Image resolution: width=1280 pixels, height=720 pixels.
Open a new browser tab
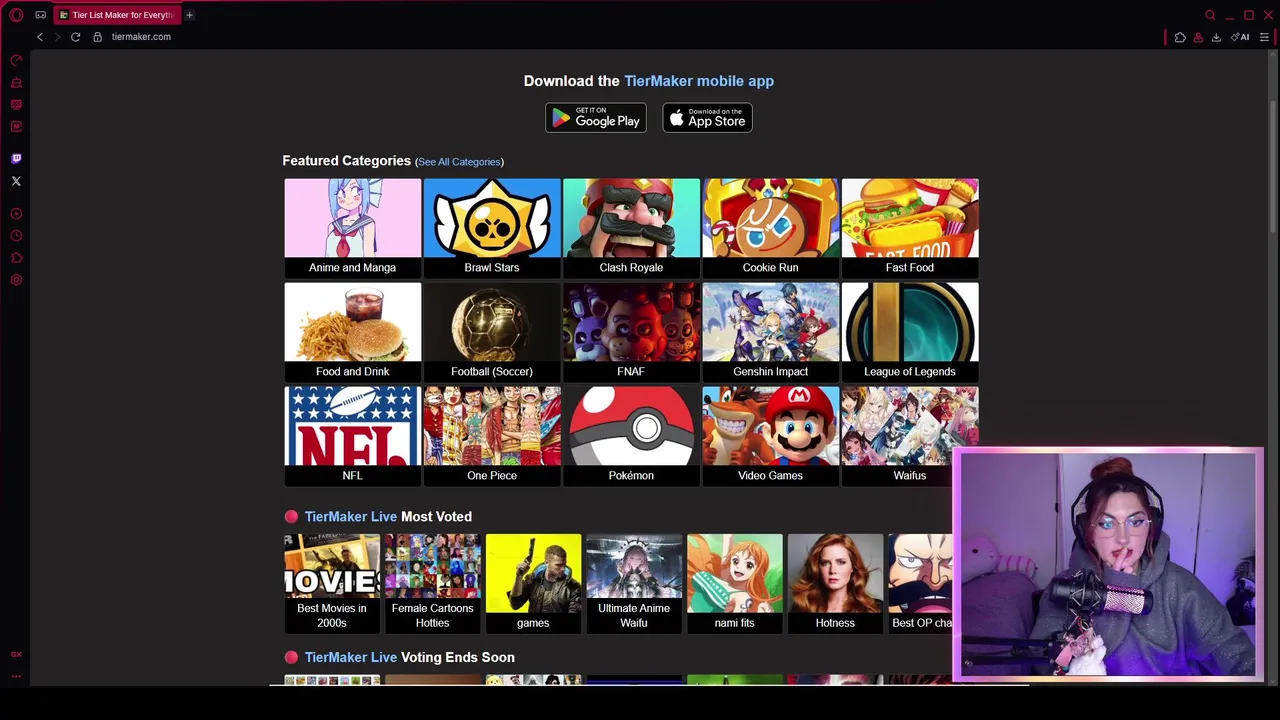click(189, 15)
